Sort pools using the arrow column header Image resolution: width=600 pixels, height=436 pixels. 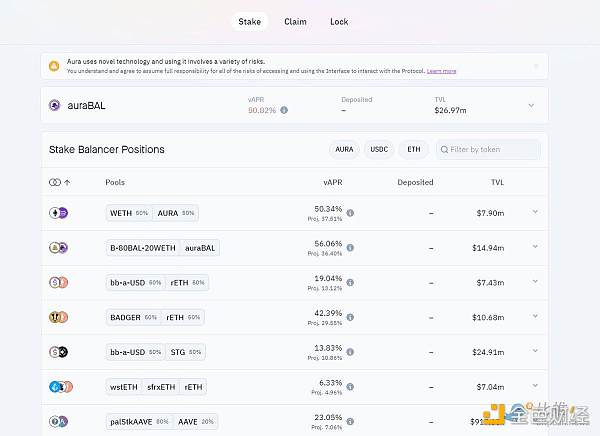click(x=67, y=183)
